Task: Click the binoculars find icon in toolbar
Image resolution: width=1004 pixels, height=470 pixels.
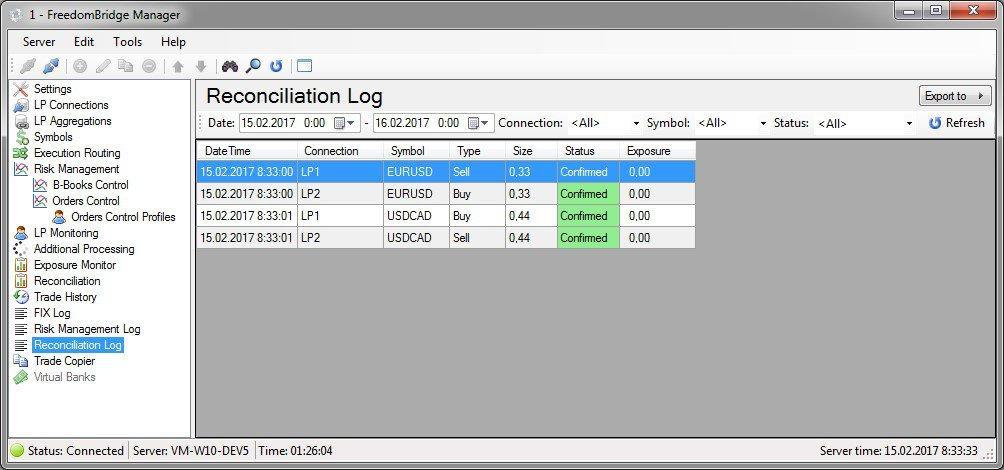Action: (x=229, y=66)
